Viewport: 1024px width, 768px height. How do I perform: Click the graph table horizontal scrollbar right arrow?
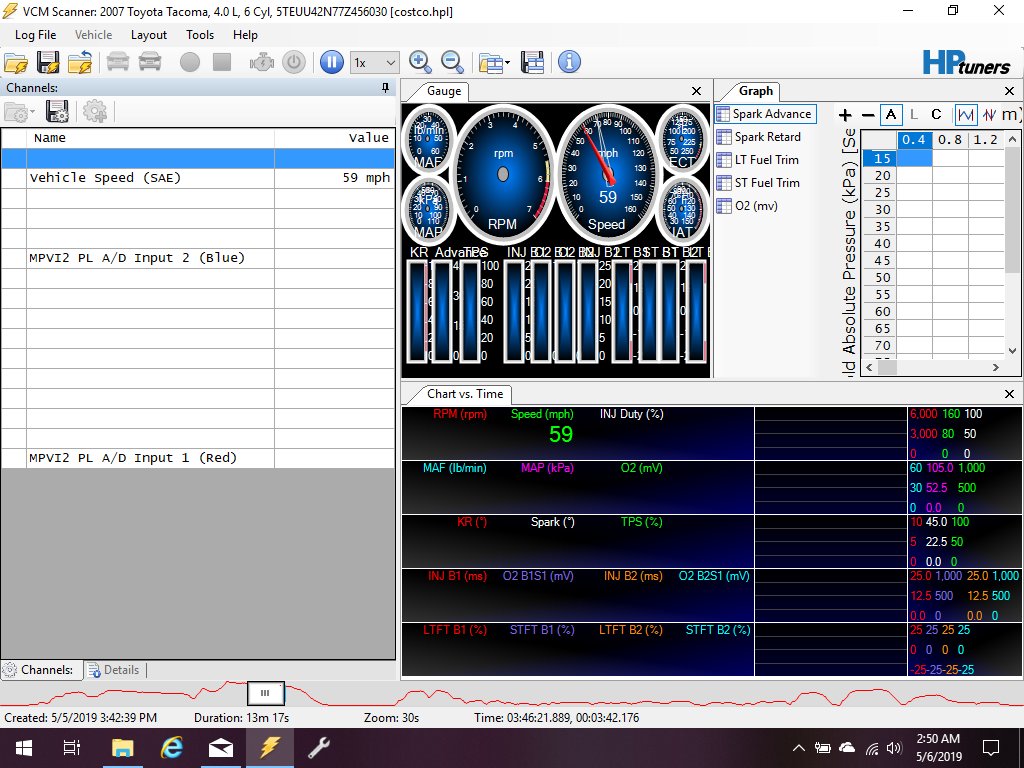point(995,367)
